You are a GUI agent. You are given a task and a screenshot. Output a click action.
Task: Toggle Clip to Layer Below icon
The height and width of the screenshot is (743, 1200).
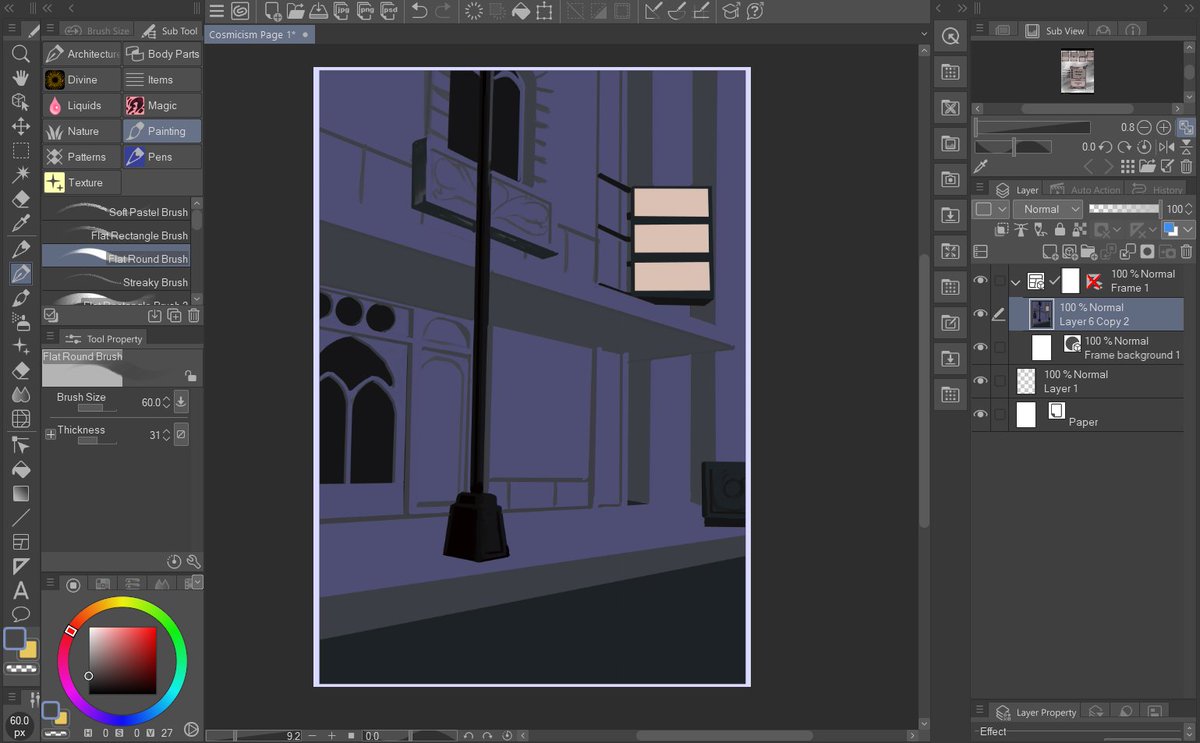coord(1000,230)
